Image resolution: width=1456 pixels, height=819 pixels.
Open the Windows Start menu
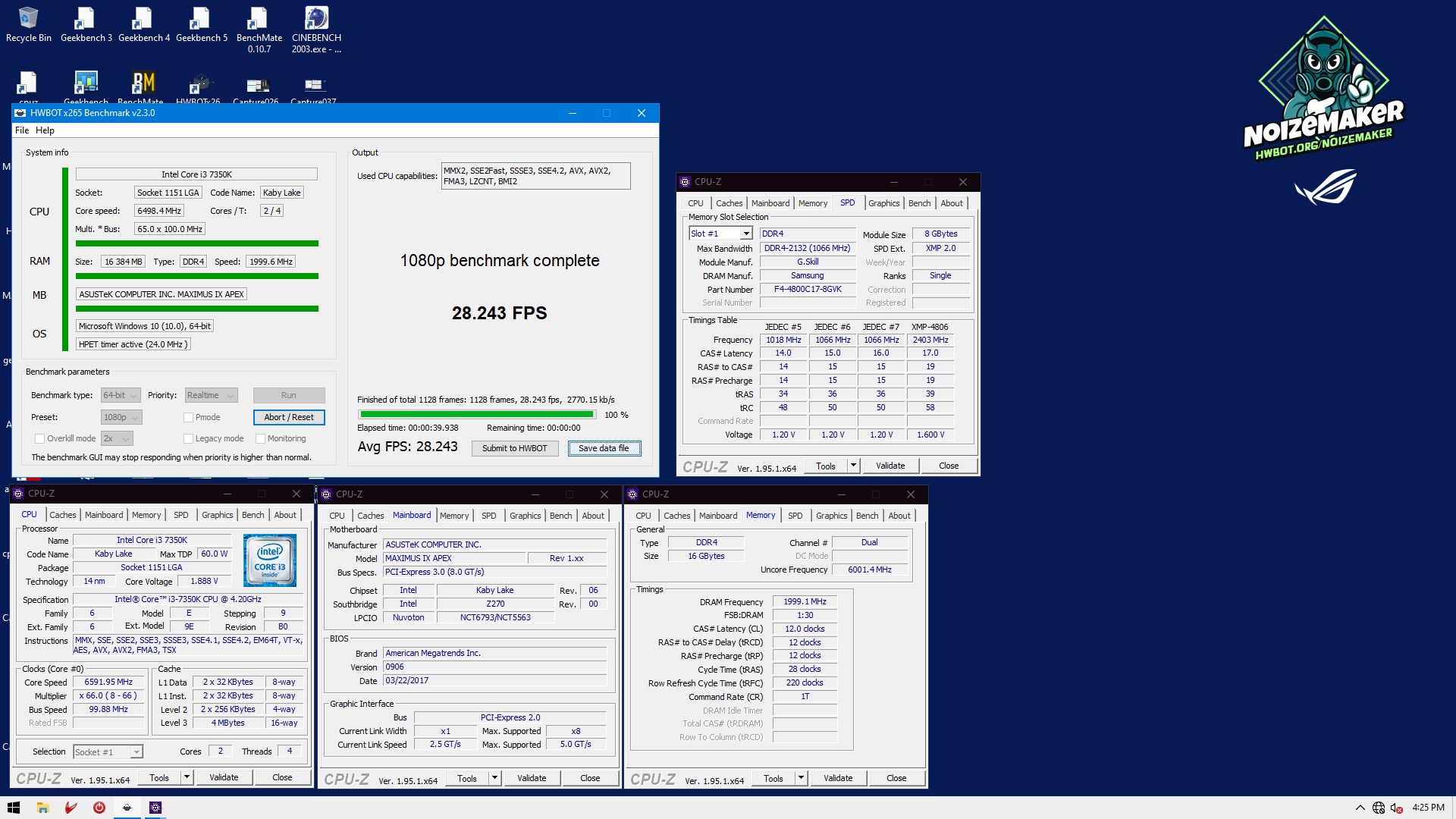tap(14, 808)
